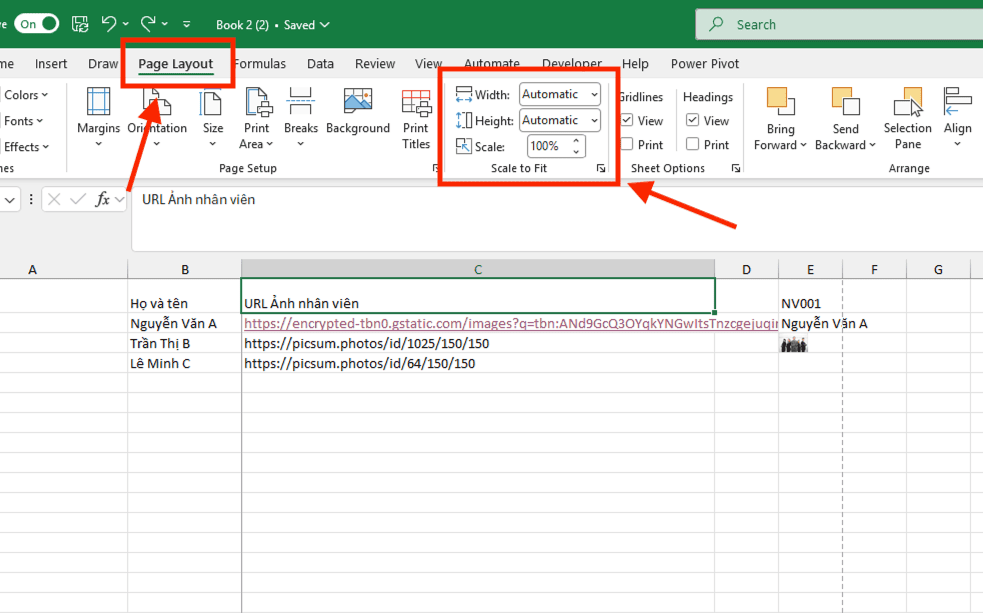Toggle the AutoSave switch

tap(37, 24)
